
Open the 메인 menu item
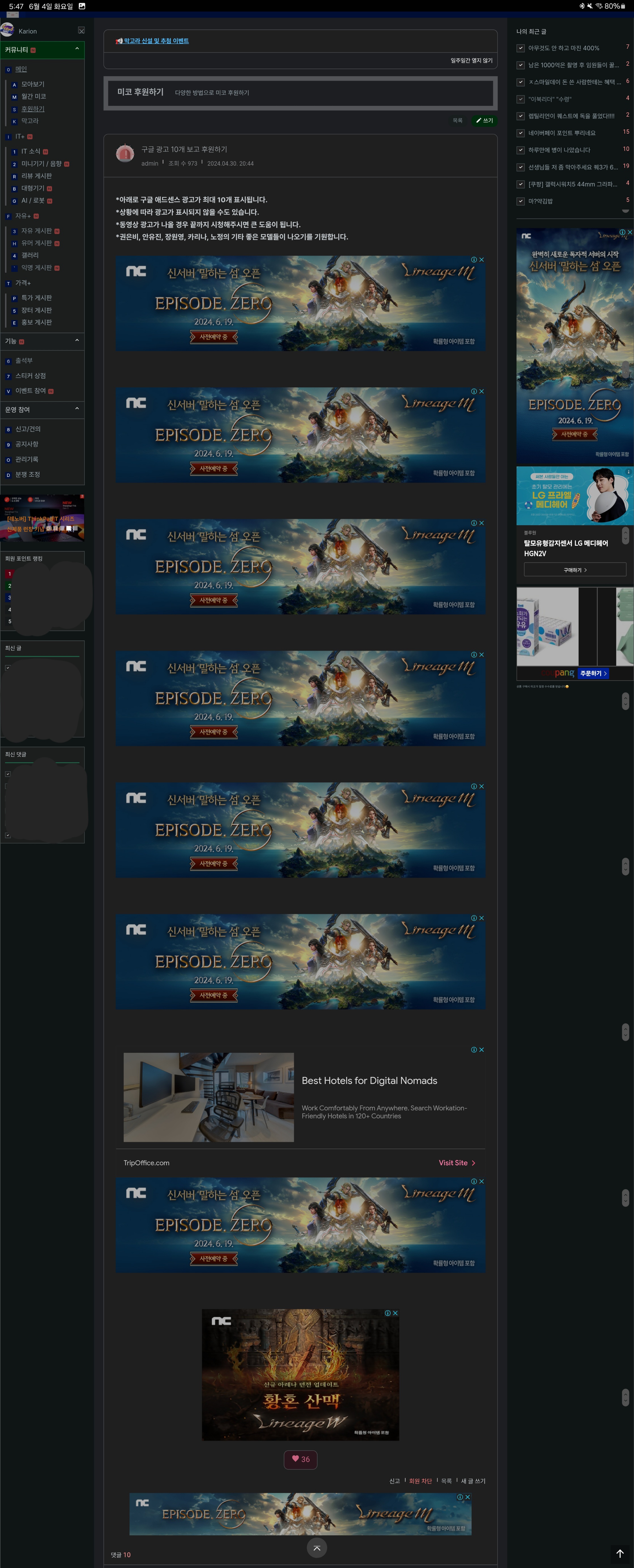(21, 69)
